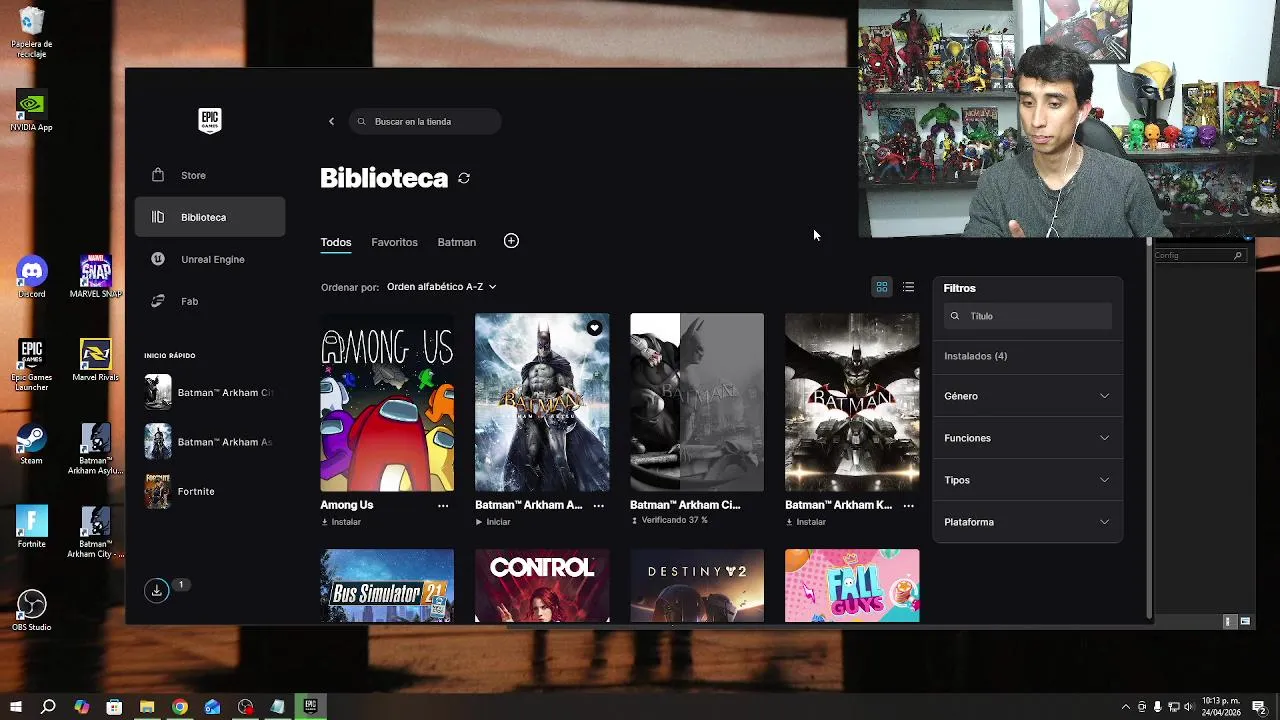Image resolution: width=1280 pixels, height=720 pixels.
Task: Open Microsoft Store from taskbar
Action: tap(114, 707)
